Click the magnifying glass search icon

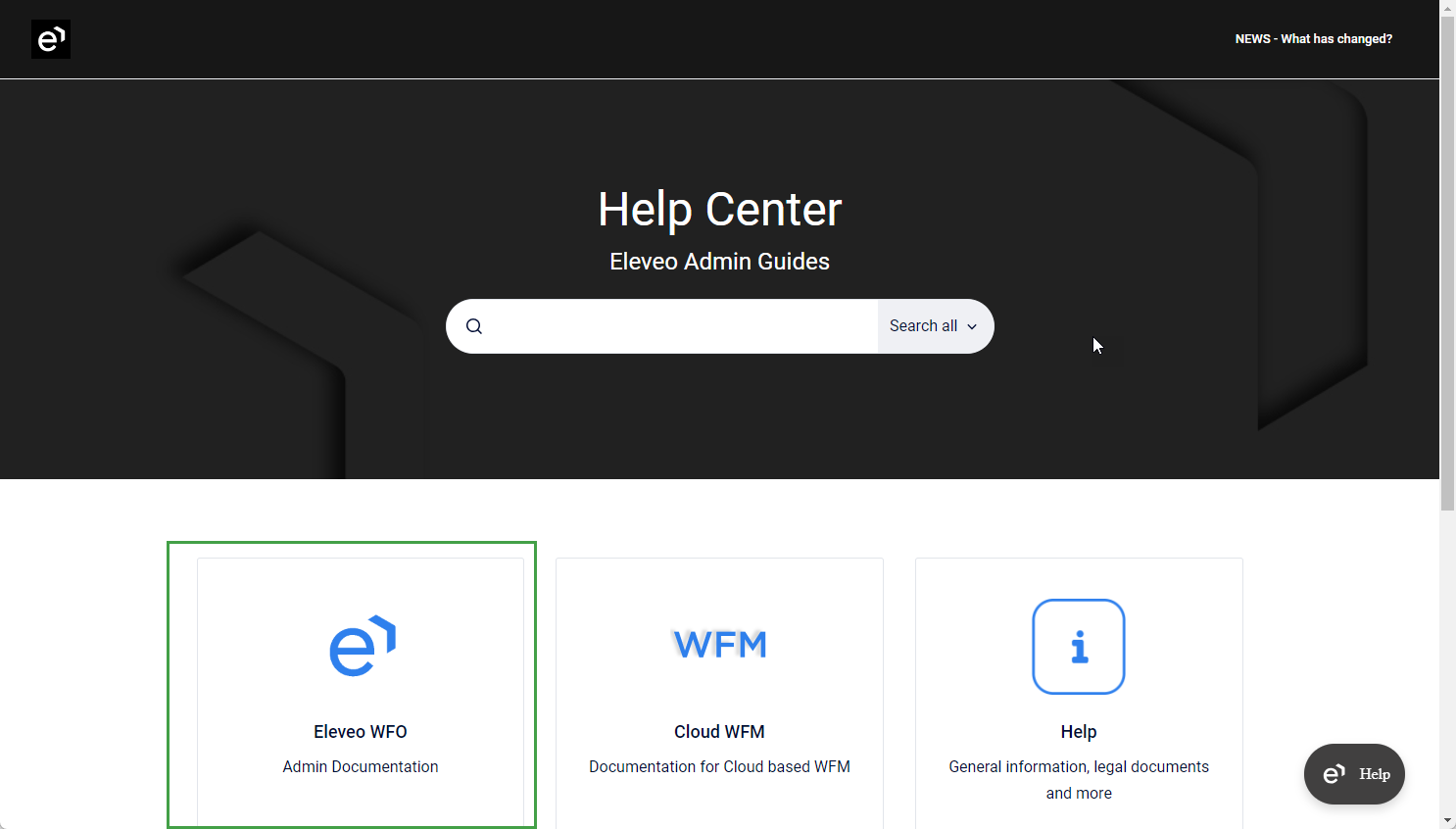[474, 326]
